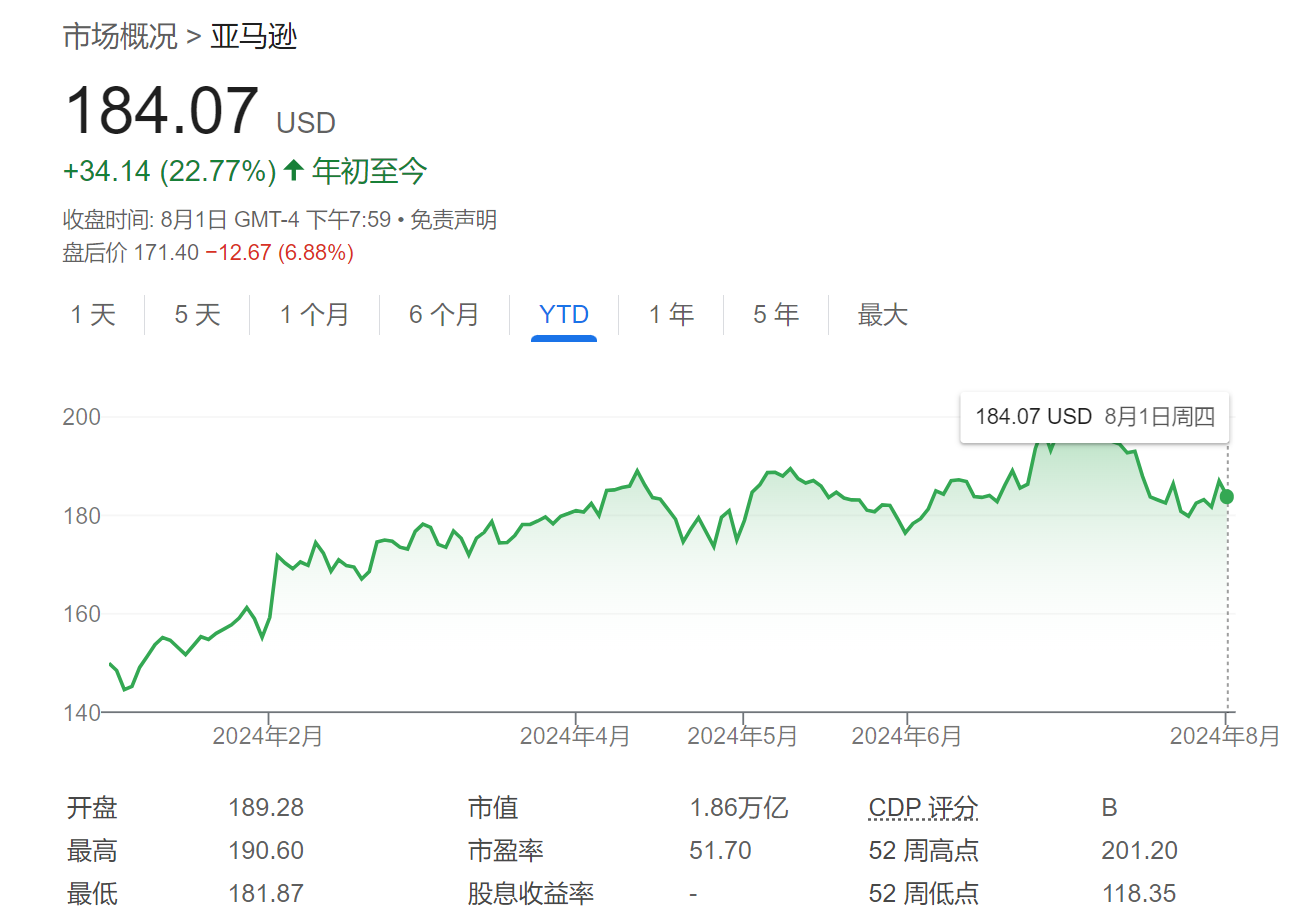This screenshot has width=1307, height=921.
Task: Open the 1个月 chart view
Action: pos(314,314)
